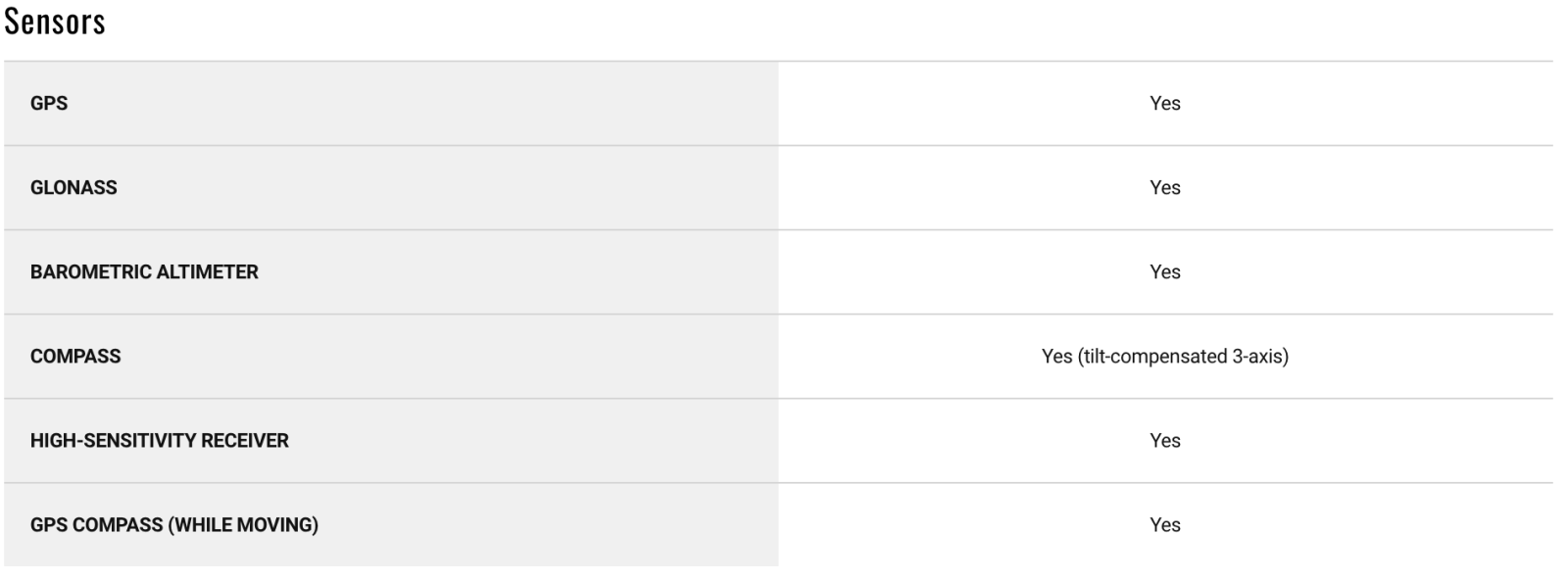
Task: Click the Sensors section heading
Action: pos(55,21)
